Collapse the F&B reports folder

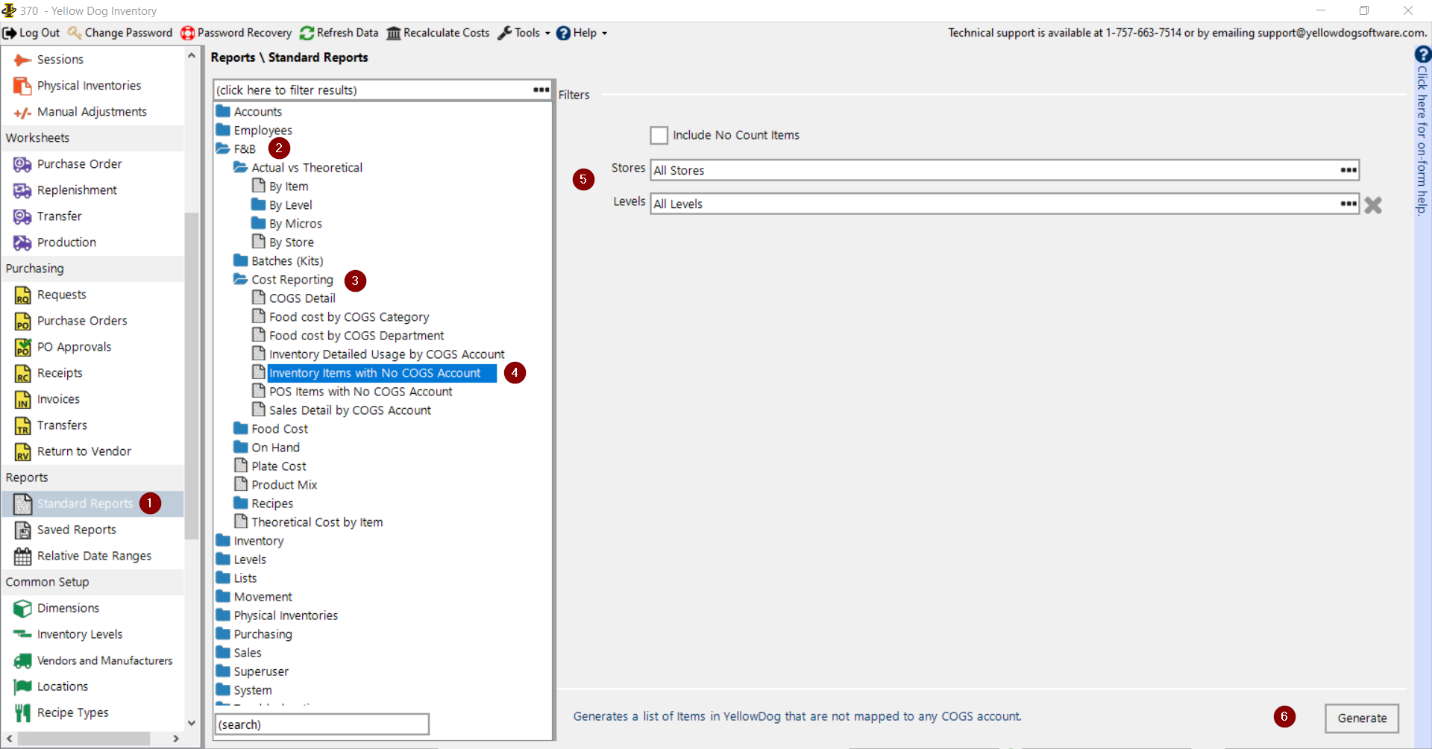click(x=223, y=149)
